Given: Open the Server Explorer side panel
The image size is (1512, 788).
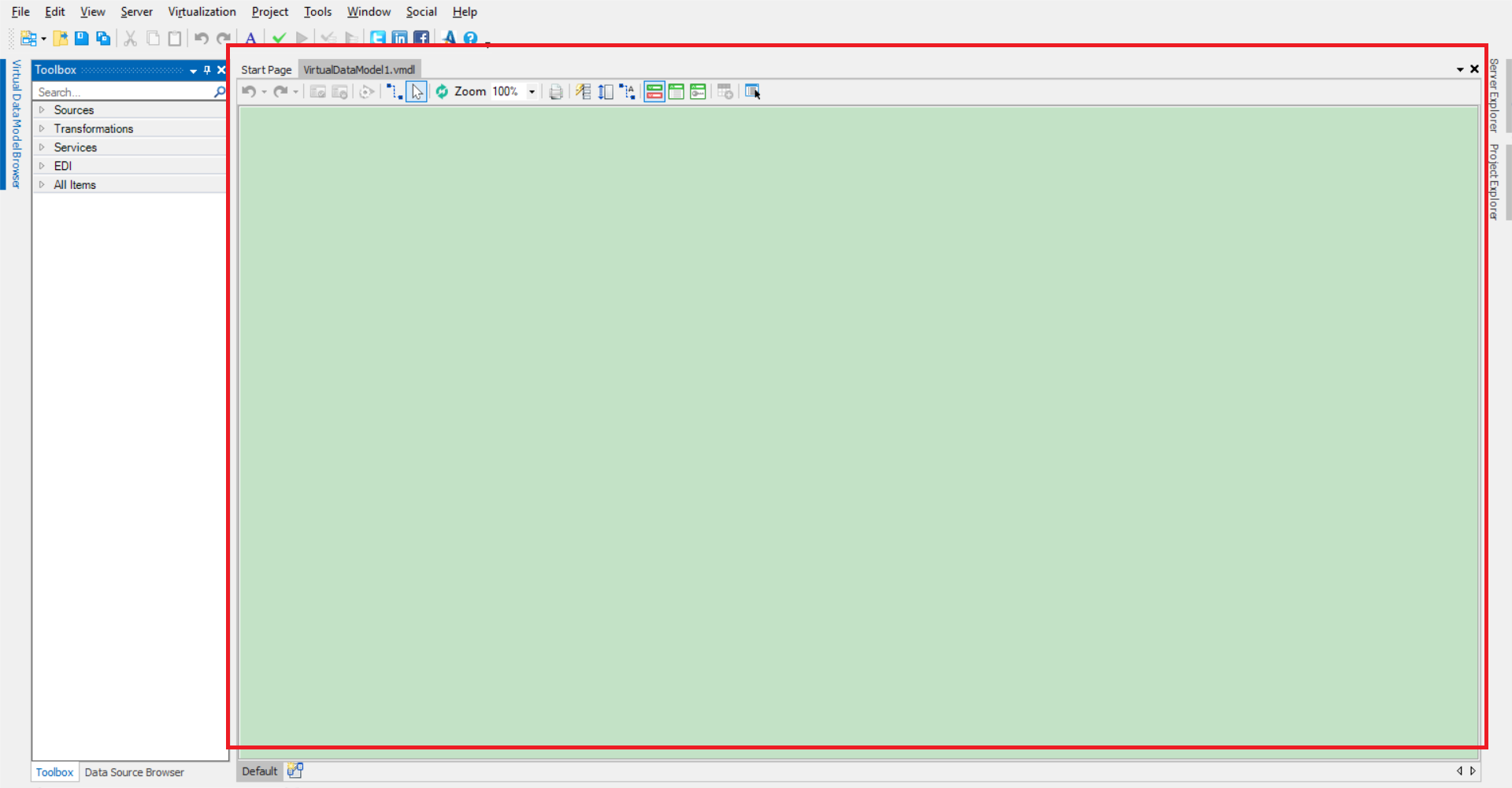Looking at the screenshot, I should coord(1493,95).
